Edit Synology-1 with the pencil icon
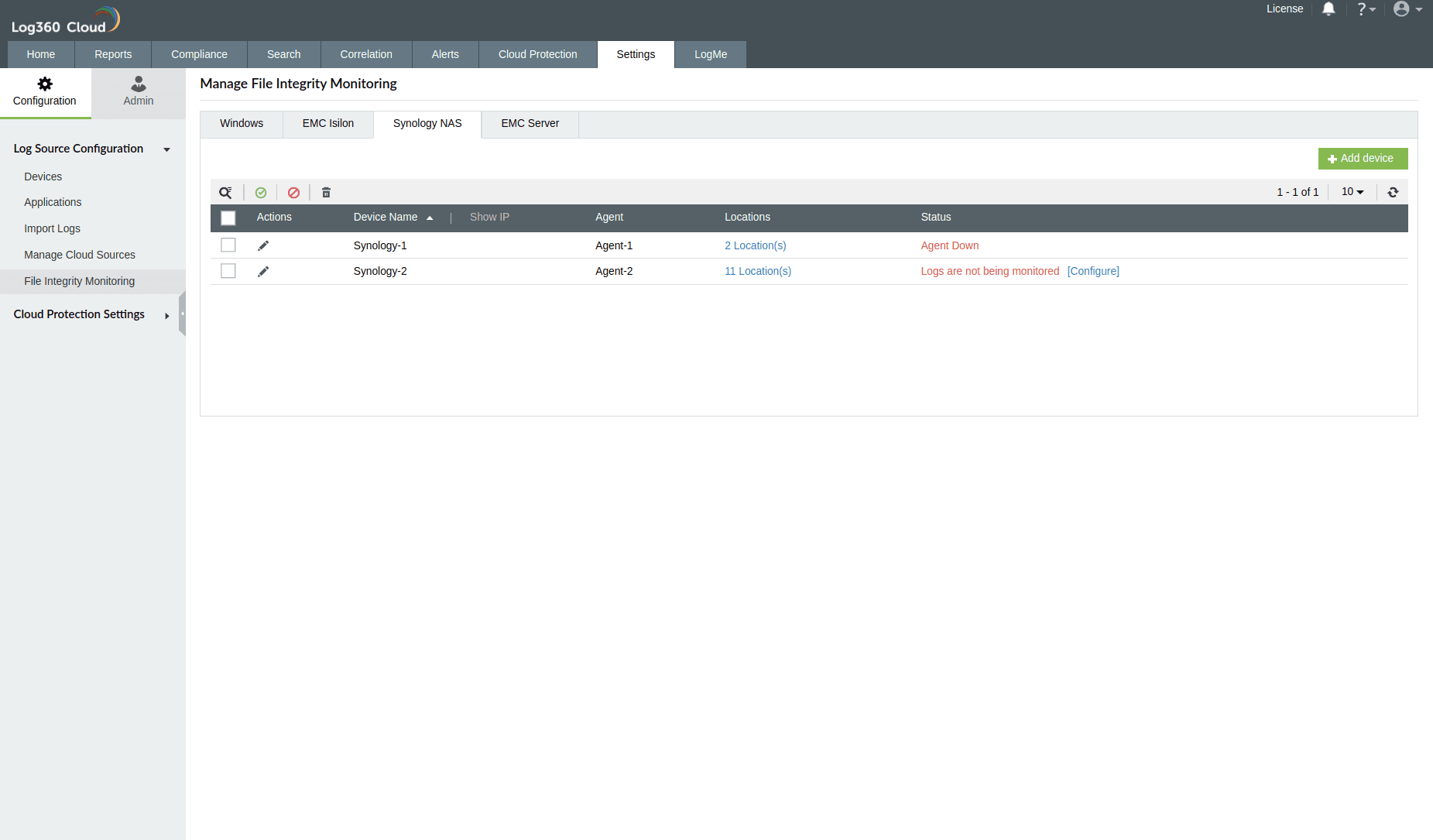1433x840 pixels. (263, 245)
